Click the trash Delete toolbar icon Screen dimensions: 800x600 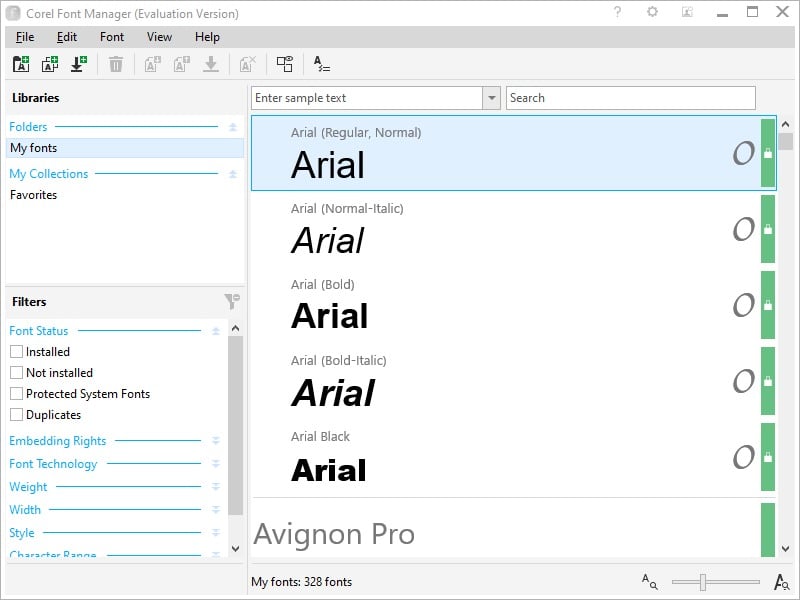tap(116, 64)
